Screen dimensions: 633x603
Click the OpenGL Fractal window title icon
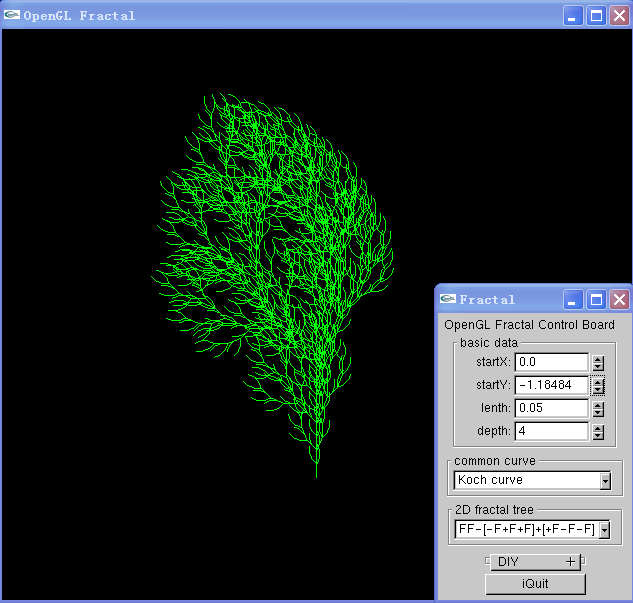coord(12,15)
